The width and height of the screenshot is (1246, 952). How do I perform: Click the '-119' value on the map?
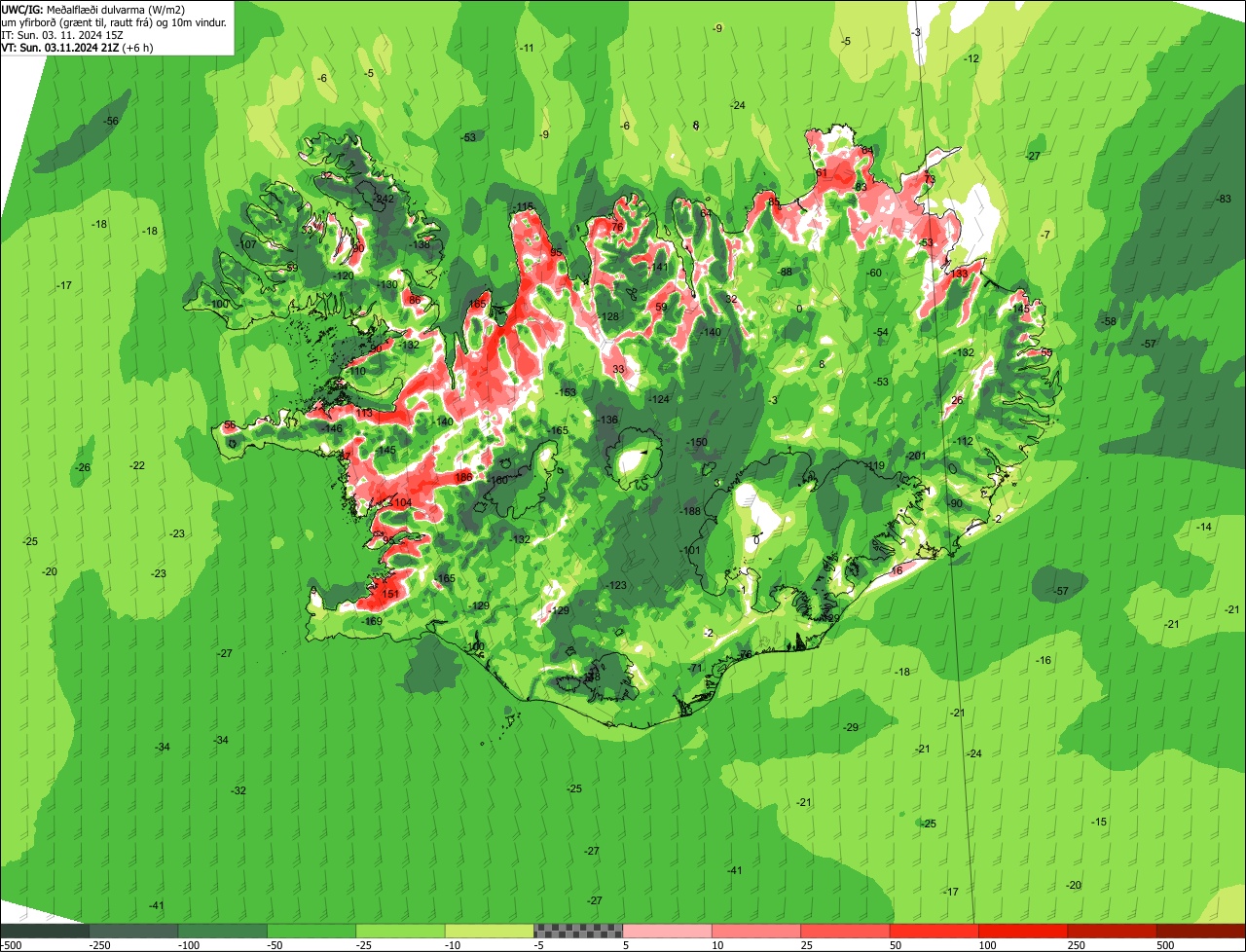pos(874,466)
